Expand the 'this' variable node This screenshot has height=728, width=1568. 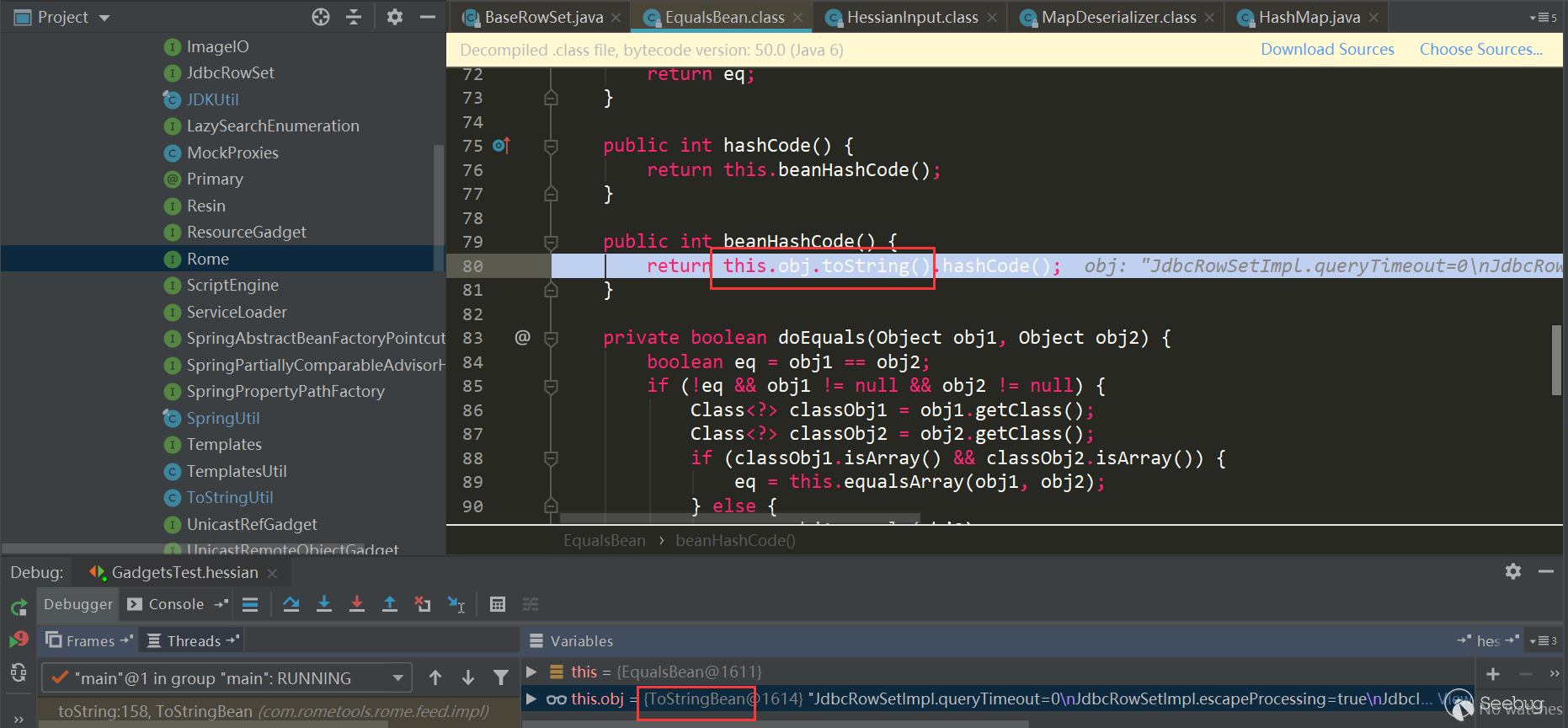531,672
